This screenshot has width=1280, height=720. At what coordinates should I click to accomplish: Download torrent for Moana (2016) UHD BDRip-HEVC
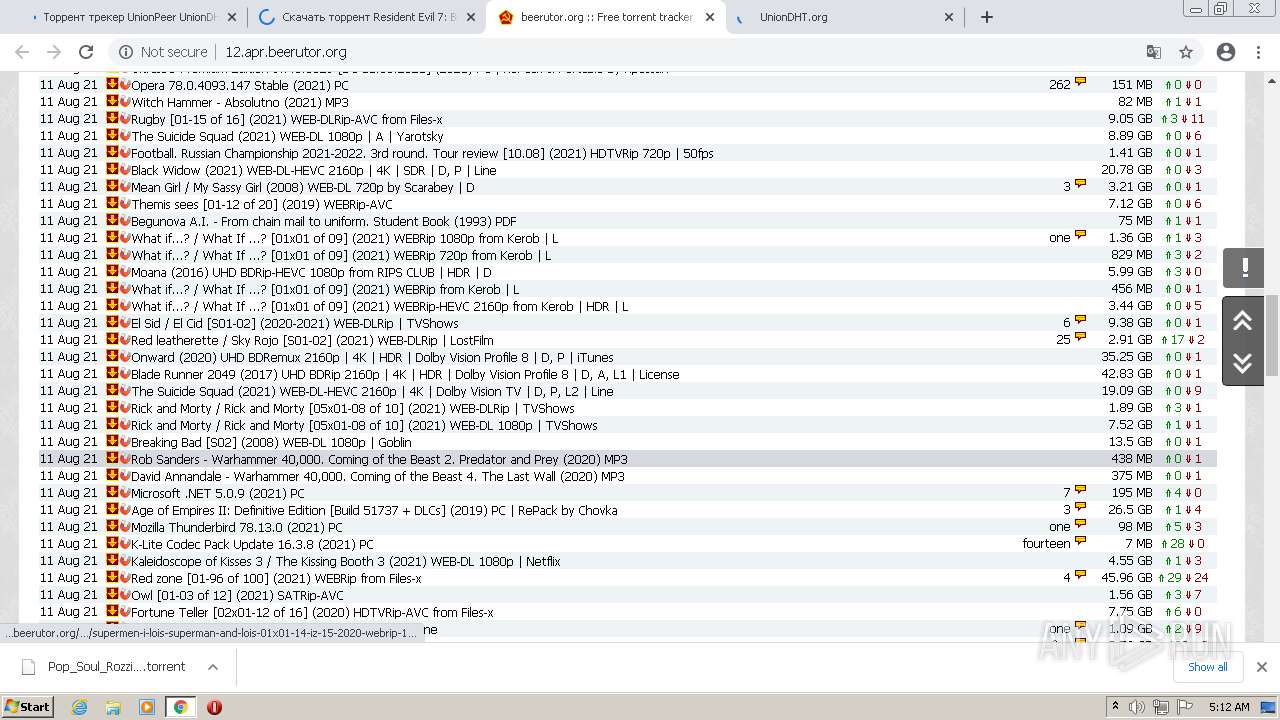[112, 272]
